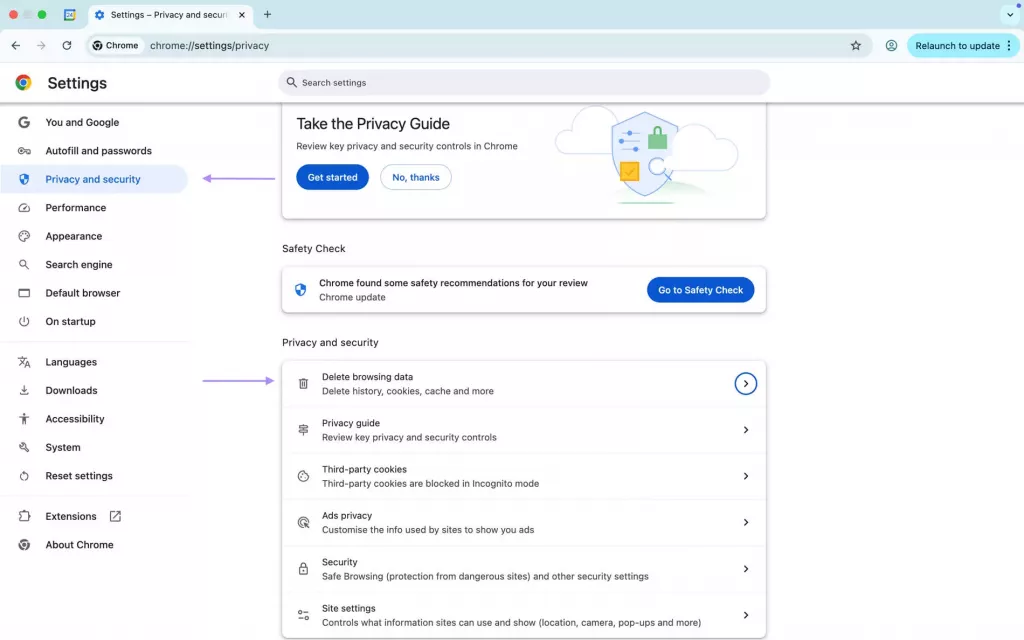Click the trash icon for Delete browsing data

point(303,384)
